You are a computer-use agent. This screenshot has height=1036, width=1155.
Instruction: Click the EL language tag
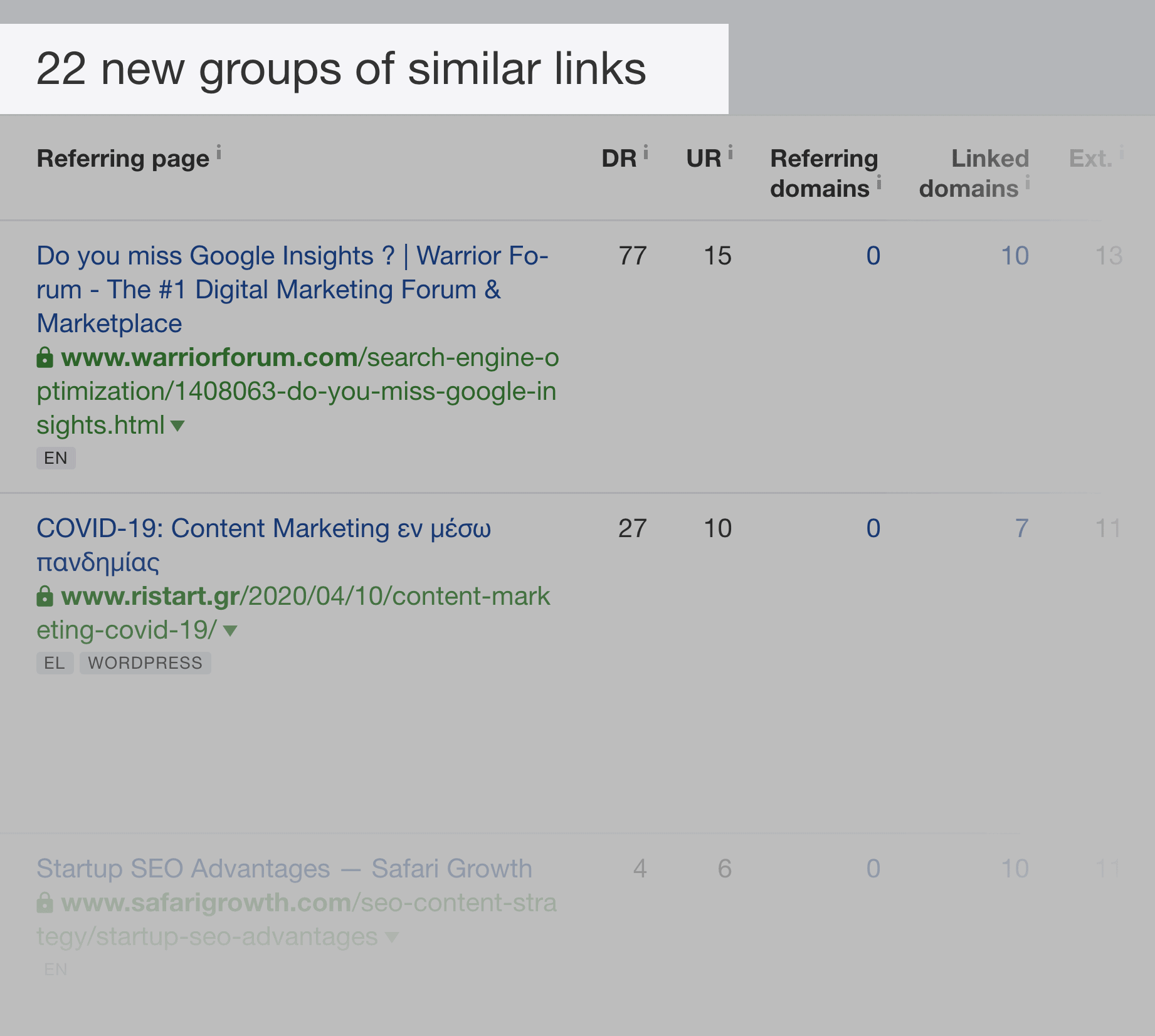point(55,663)
